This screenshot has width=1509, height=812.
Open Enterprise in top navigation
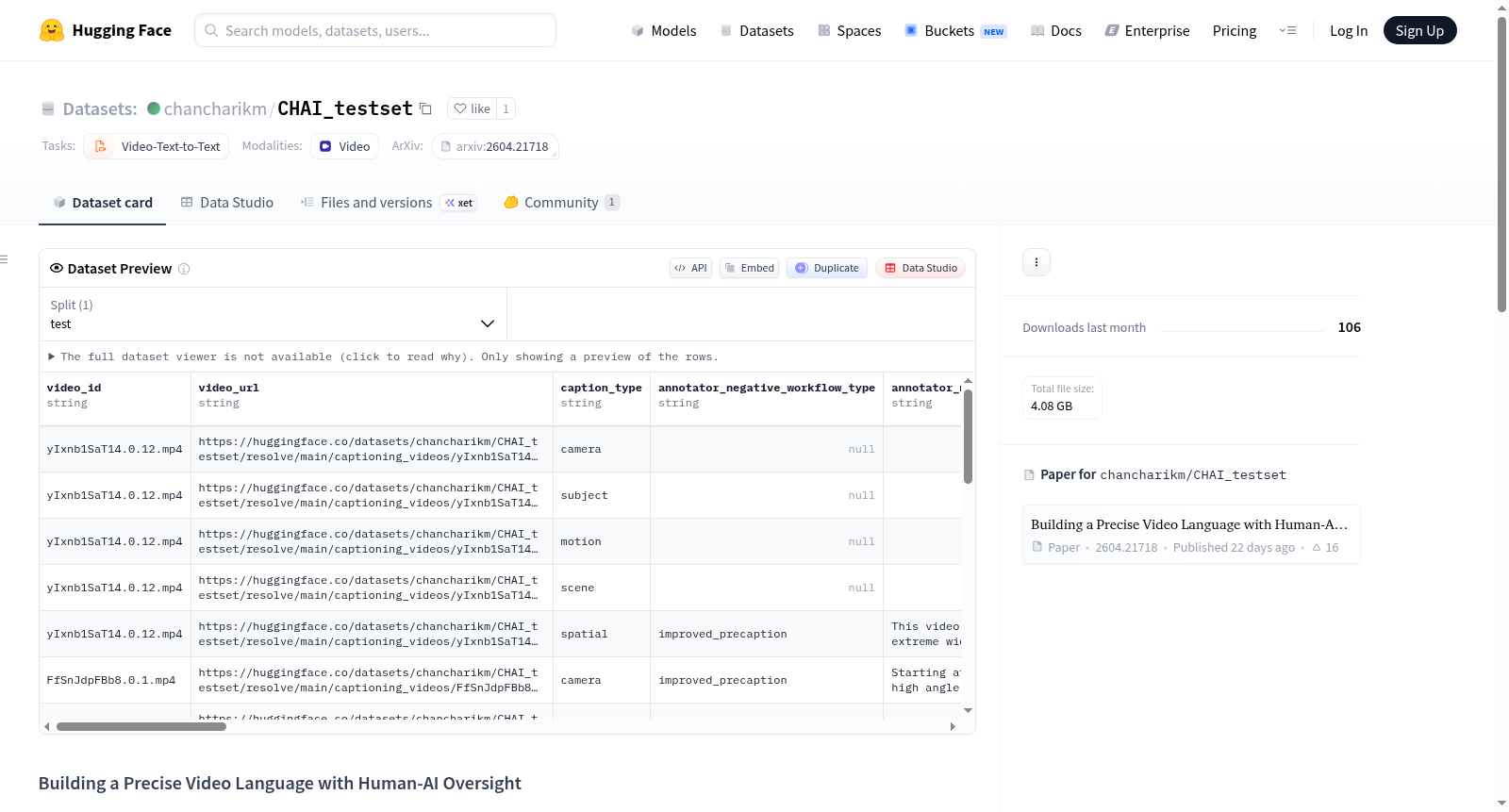point(1147,30)
